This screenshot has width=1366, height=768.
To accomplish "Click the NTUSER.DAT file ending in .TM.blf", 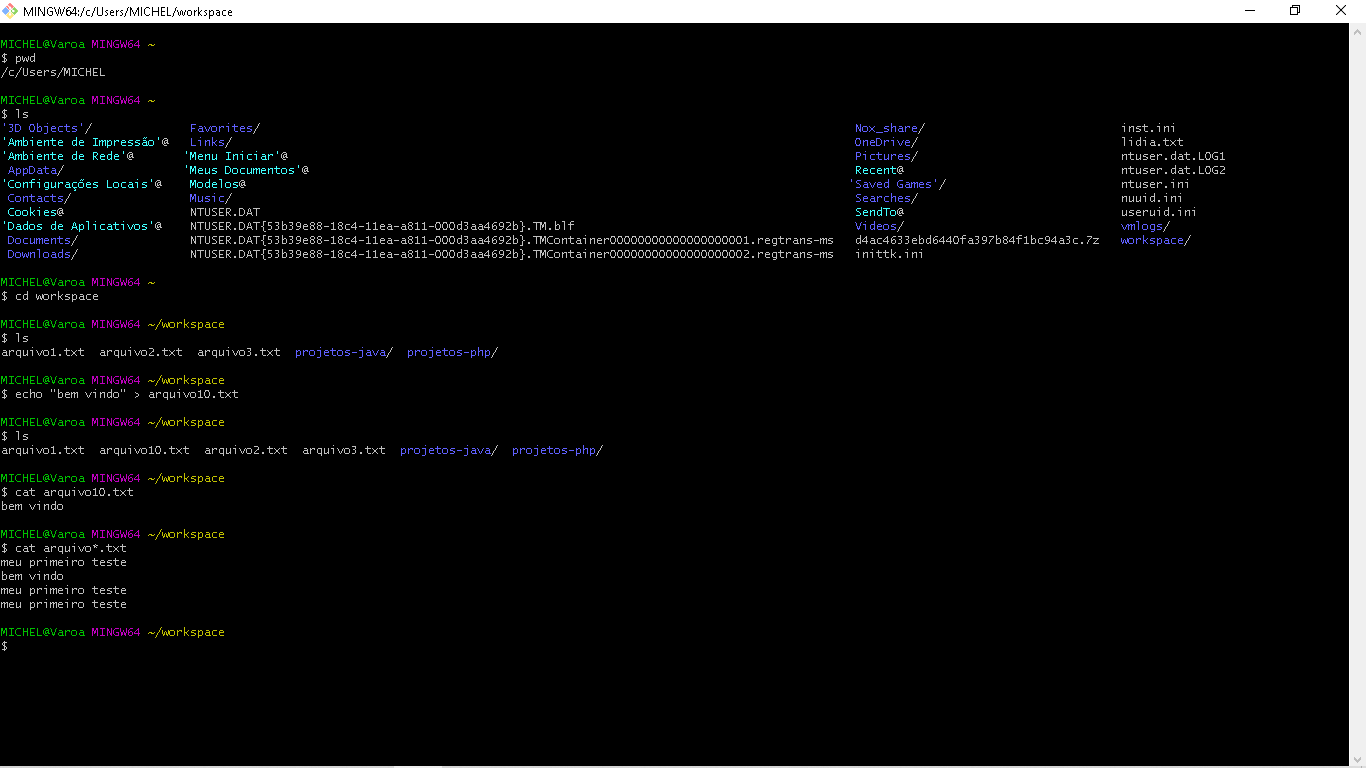I will [383, 226].
